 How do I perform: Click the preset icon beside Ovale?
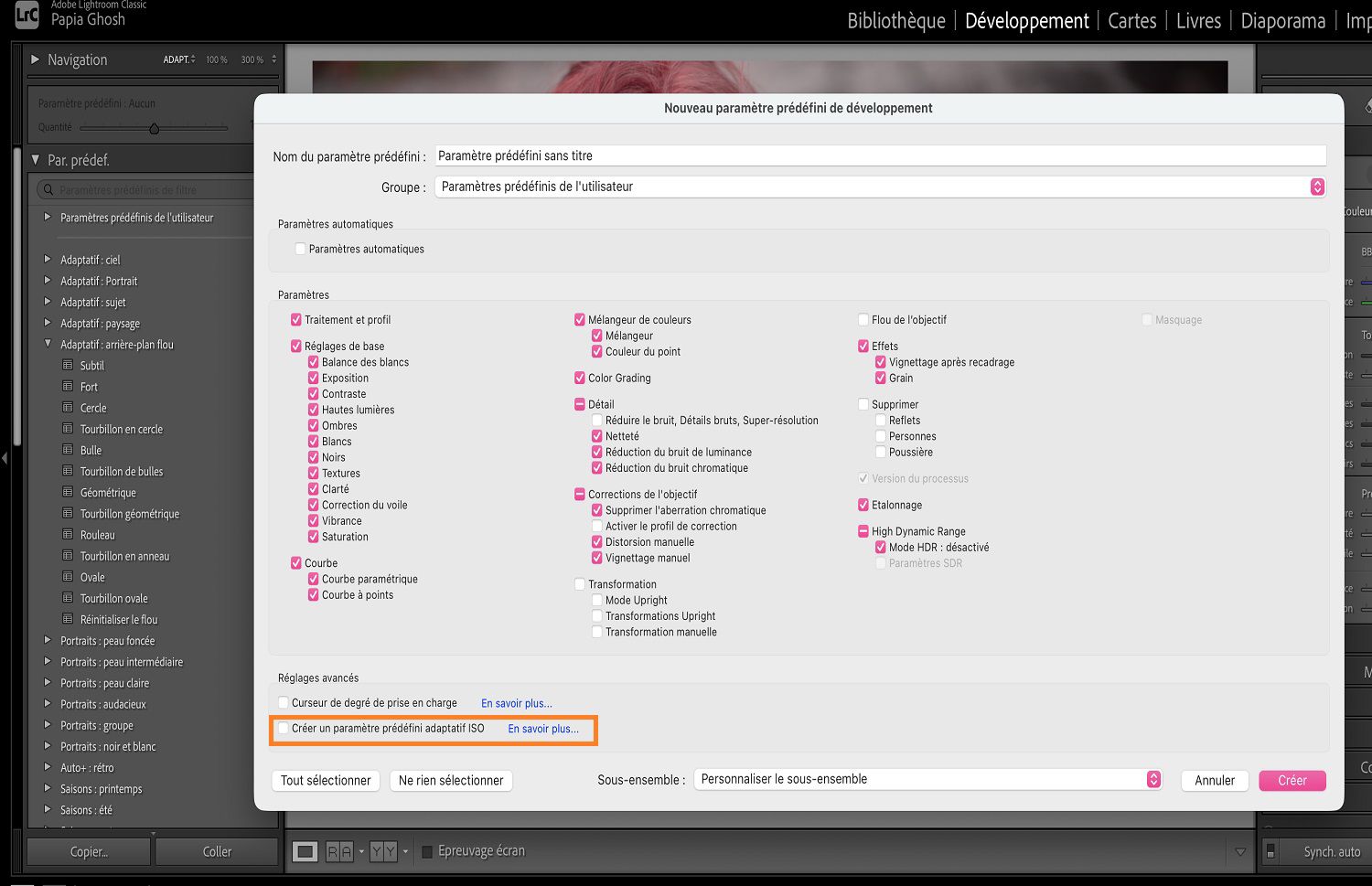68,576
